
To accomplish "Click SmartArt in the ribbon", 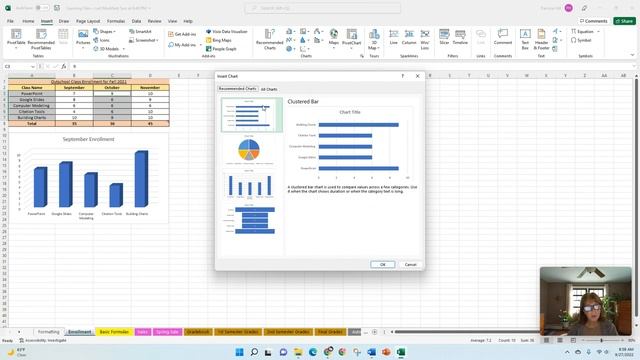I will coord(140,31).
